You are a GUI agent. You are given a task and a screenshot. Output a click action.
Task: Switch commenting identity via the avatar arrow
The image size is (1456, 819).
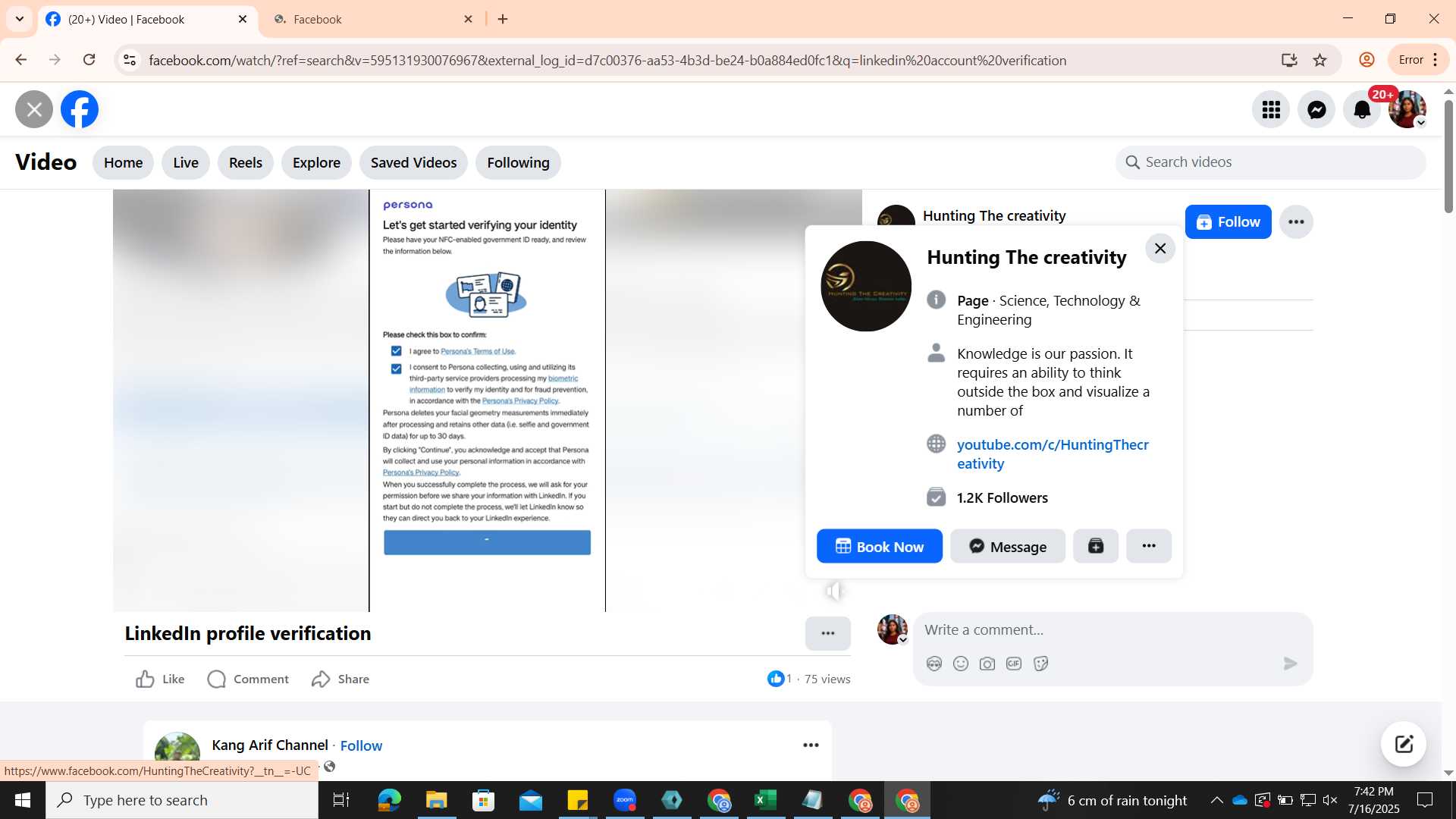[x=902, y=639]
